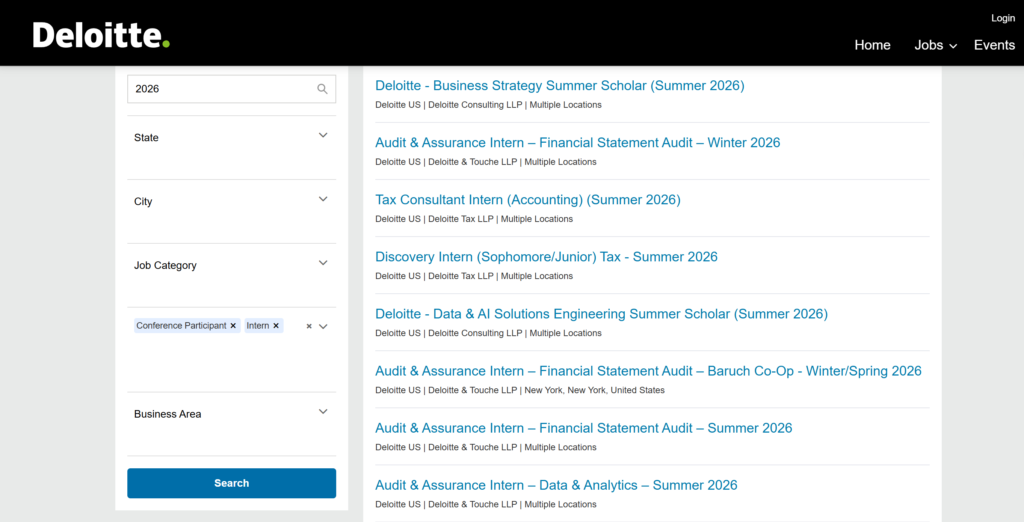The height and width of the screenshot is (522, 1024).
Task: Expand the Job Category dropdown
Action: (x=323, y=263)
